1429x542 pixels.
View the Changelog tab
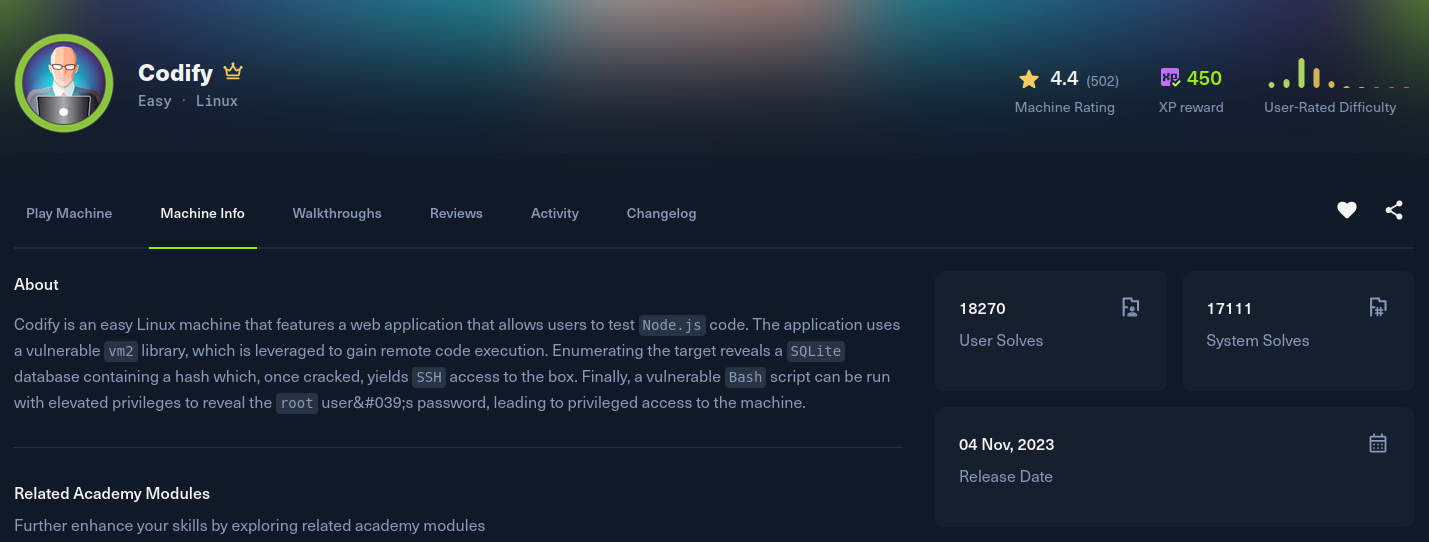661,213
